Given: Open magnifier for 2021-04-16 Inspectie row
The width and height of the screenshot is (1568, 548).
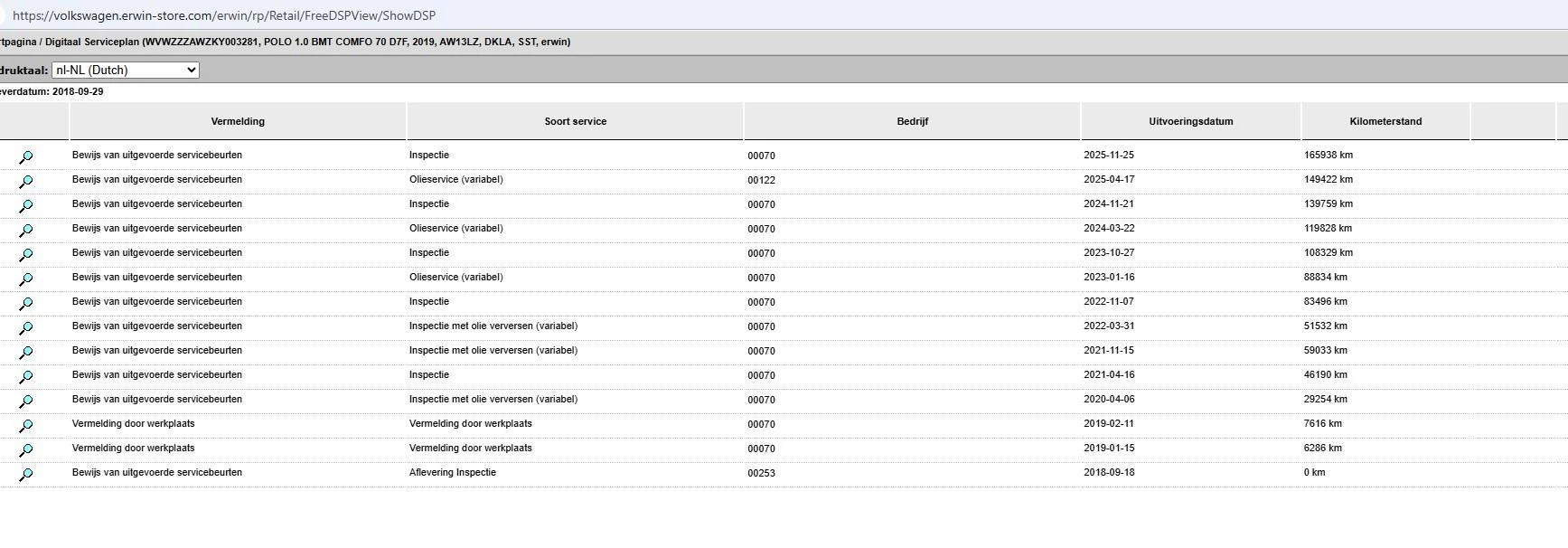Looking at the screenshot, I should [26, 376].
